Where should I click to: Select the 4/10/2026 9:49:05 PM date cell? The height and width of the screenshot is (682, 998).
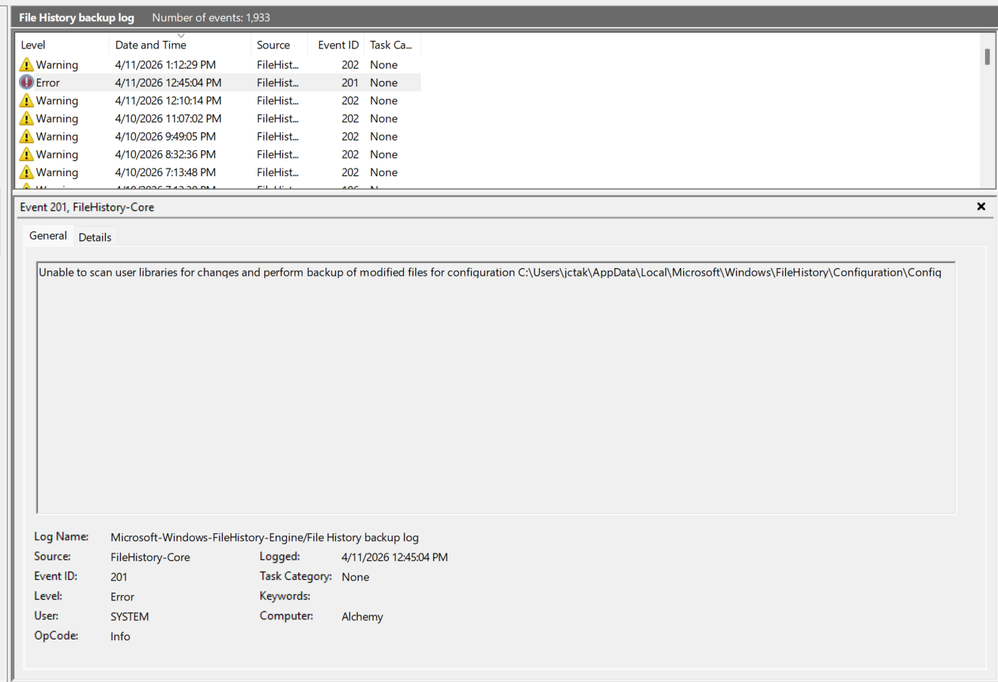tap(165, 136)
